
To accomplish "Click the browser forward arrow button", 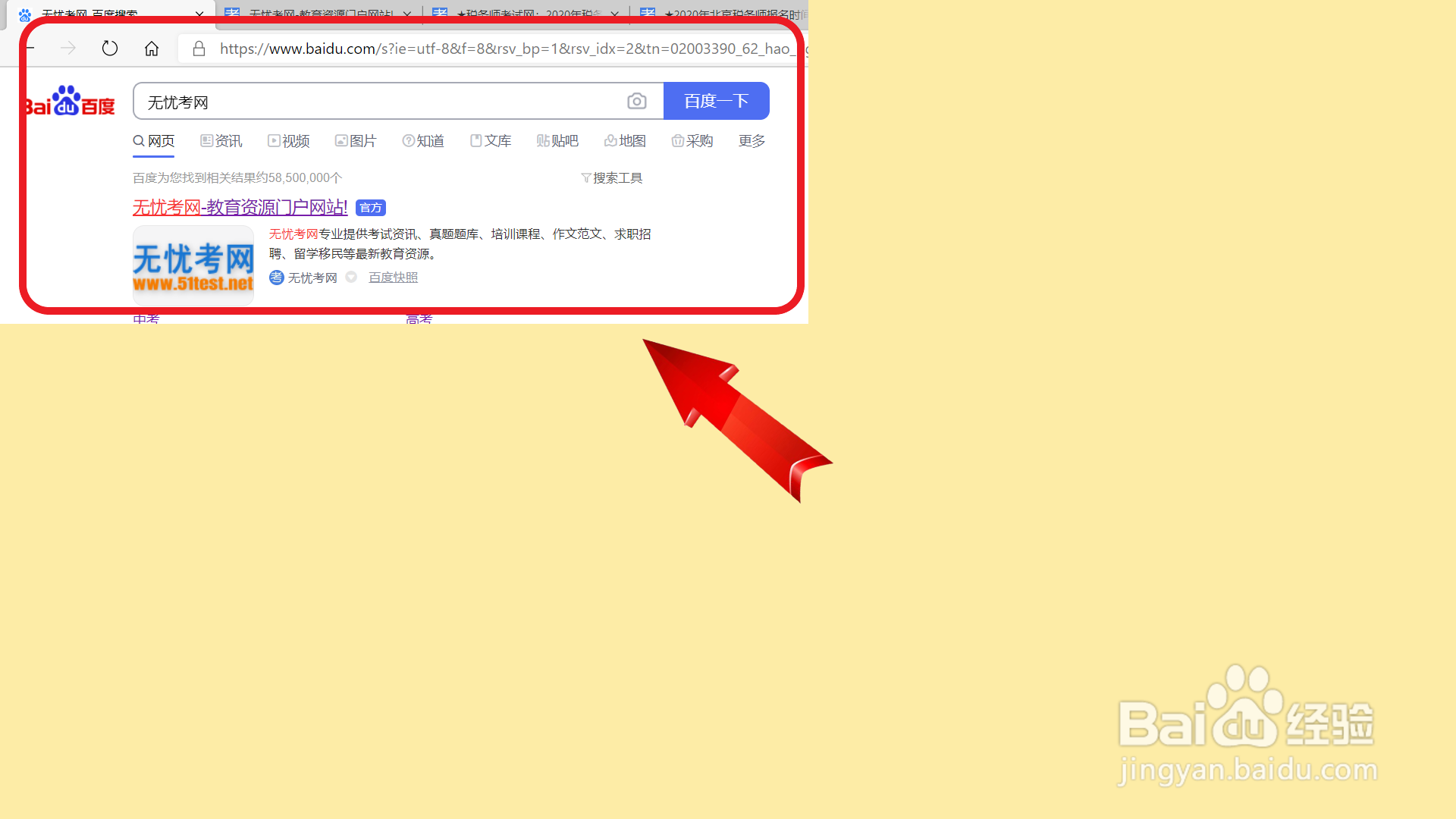I will (68, 49).
